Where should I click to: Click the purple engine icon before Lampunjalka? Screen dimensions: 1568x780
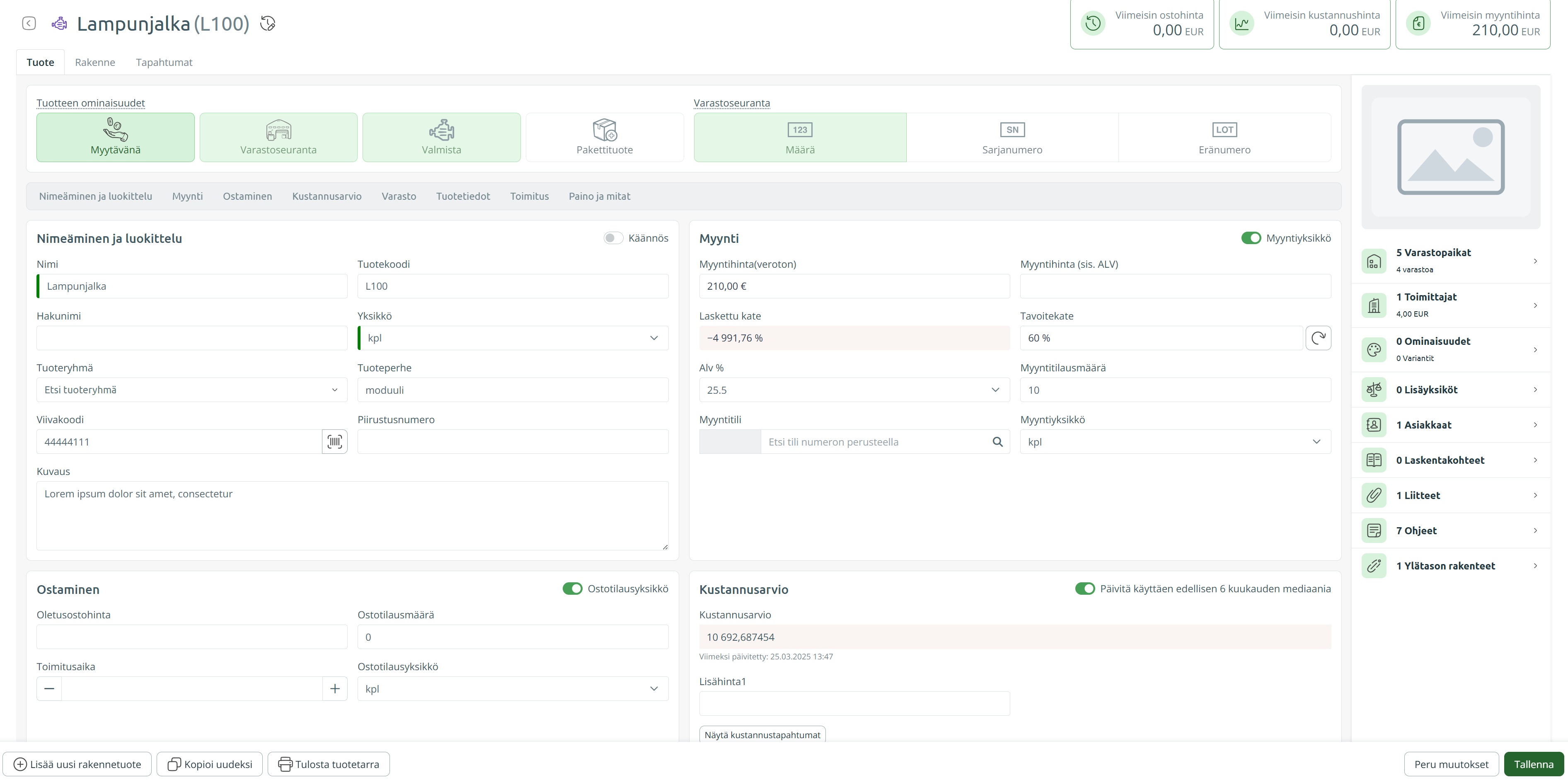point(59,24)
